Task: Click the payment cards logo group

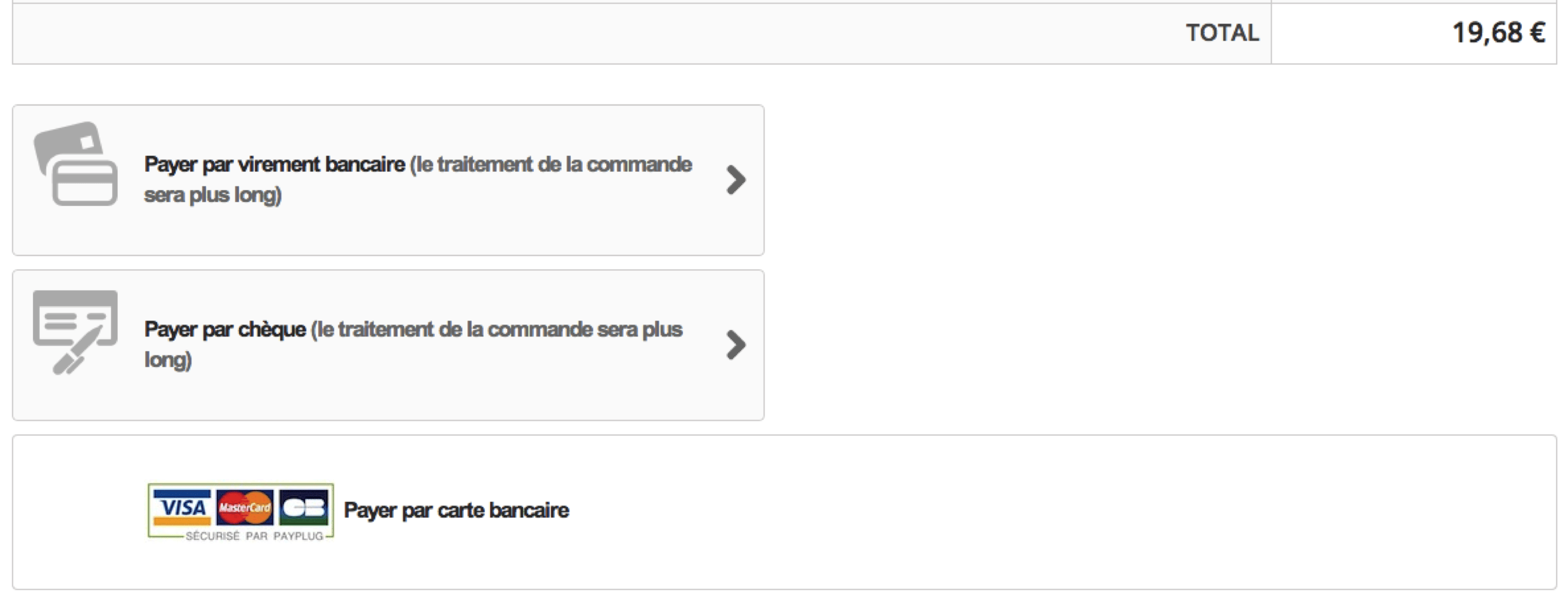Action: pyautogui.click(x=240, y=510)
